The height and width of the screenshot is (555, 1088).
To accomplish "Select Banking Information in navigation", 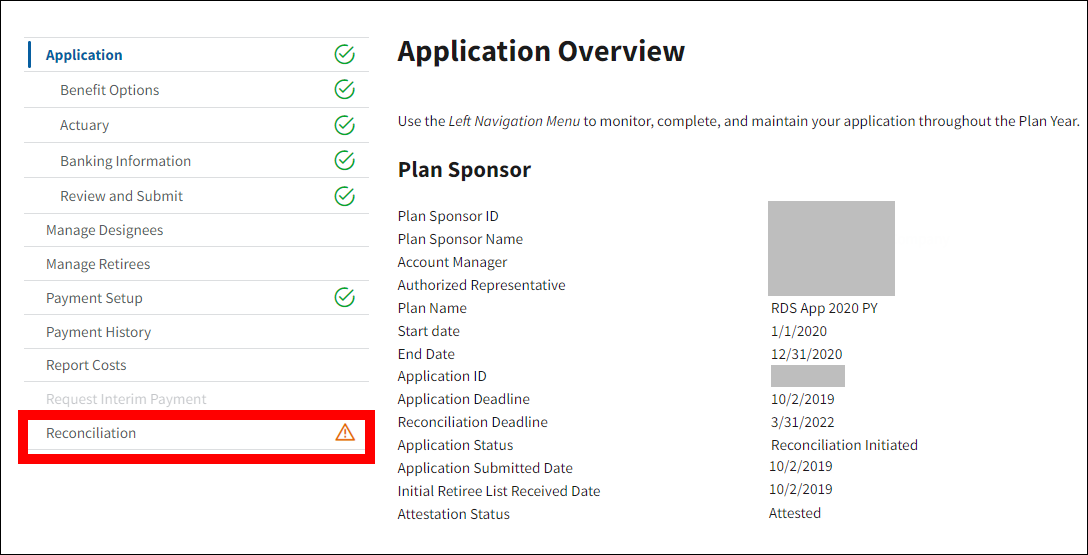I will pos(125,161).
